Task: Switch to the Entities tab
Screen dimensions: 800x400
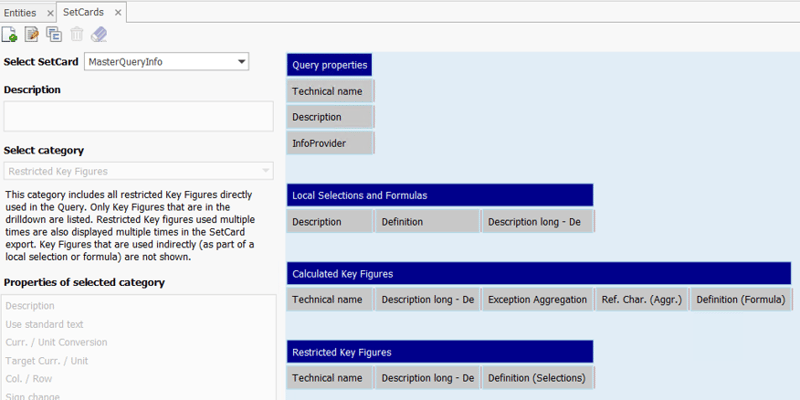Action: pos(20,13)
